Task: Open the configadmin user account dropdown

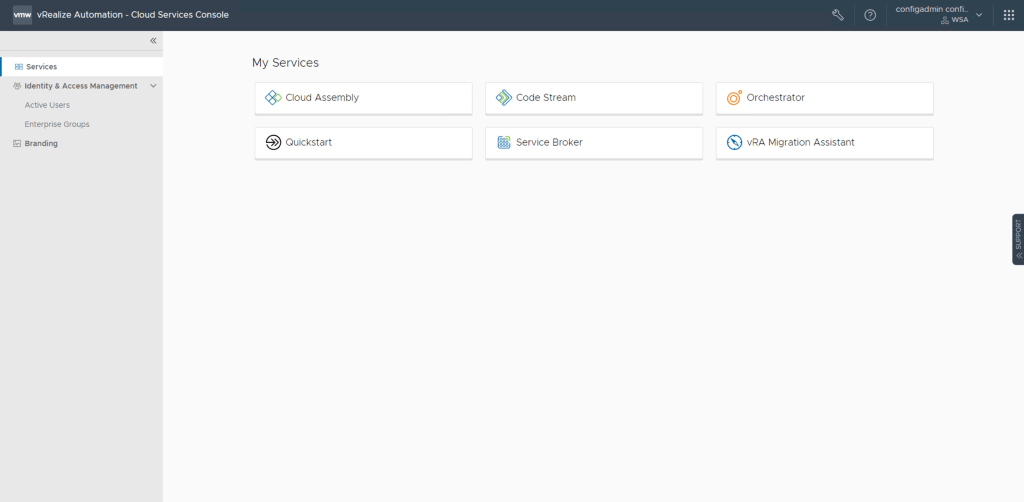Action: [x=938, y=15]
